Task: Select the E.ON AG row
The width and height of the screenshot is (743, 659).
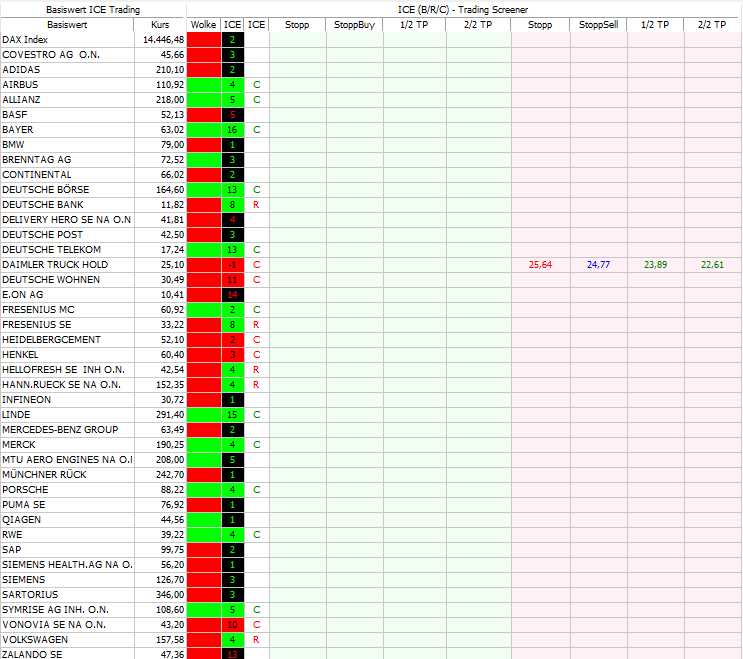Action: [23, 295]
